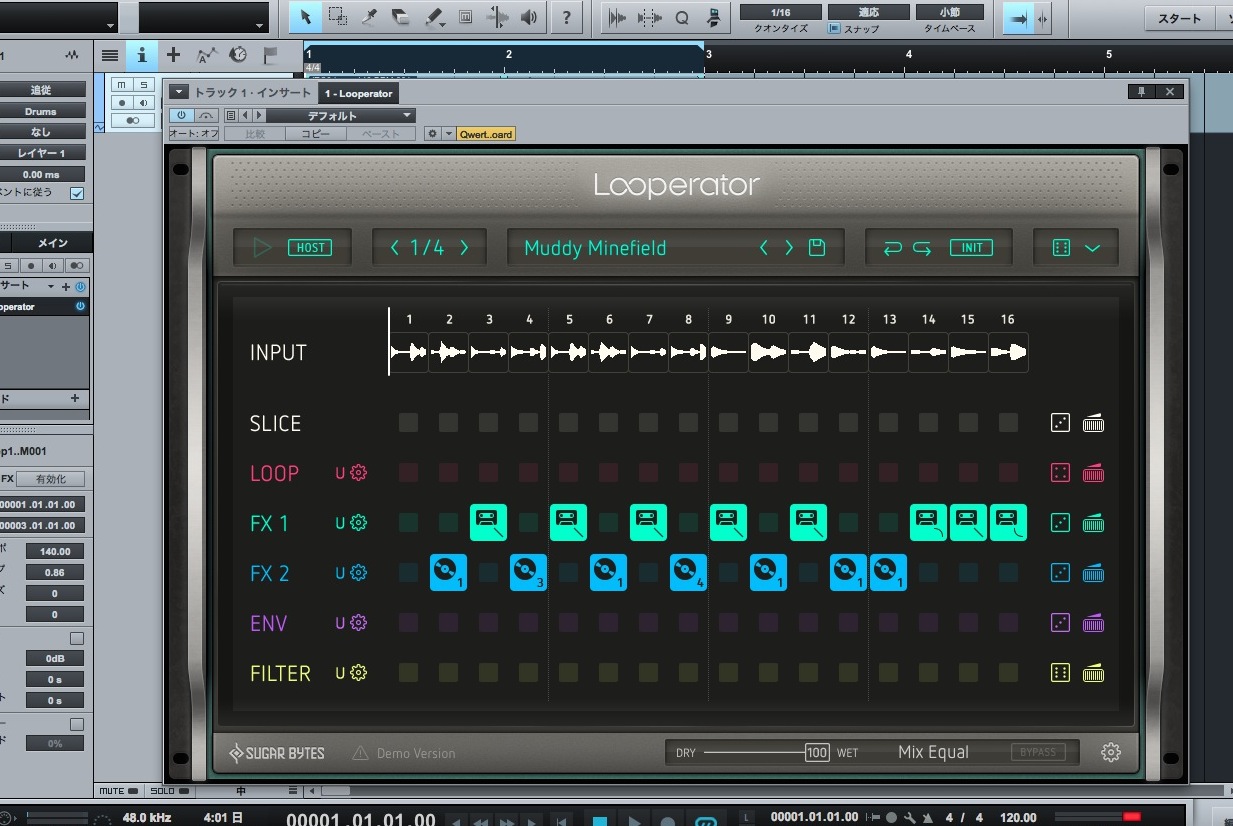Image resolution: width=1233 pixels, height=826 pixels.
Task: Open Looperator global settings gear
Action: point(1111,752)
